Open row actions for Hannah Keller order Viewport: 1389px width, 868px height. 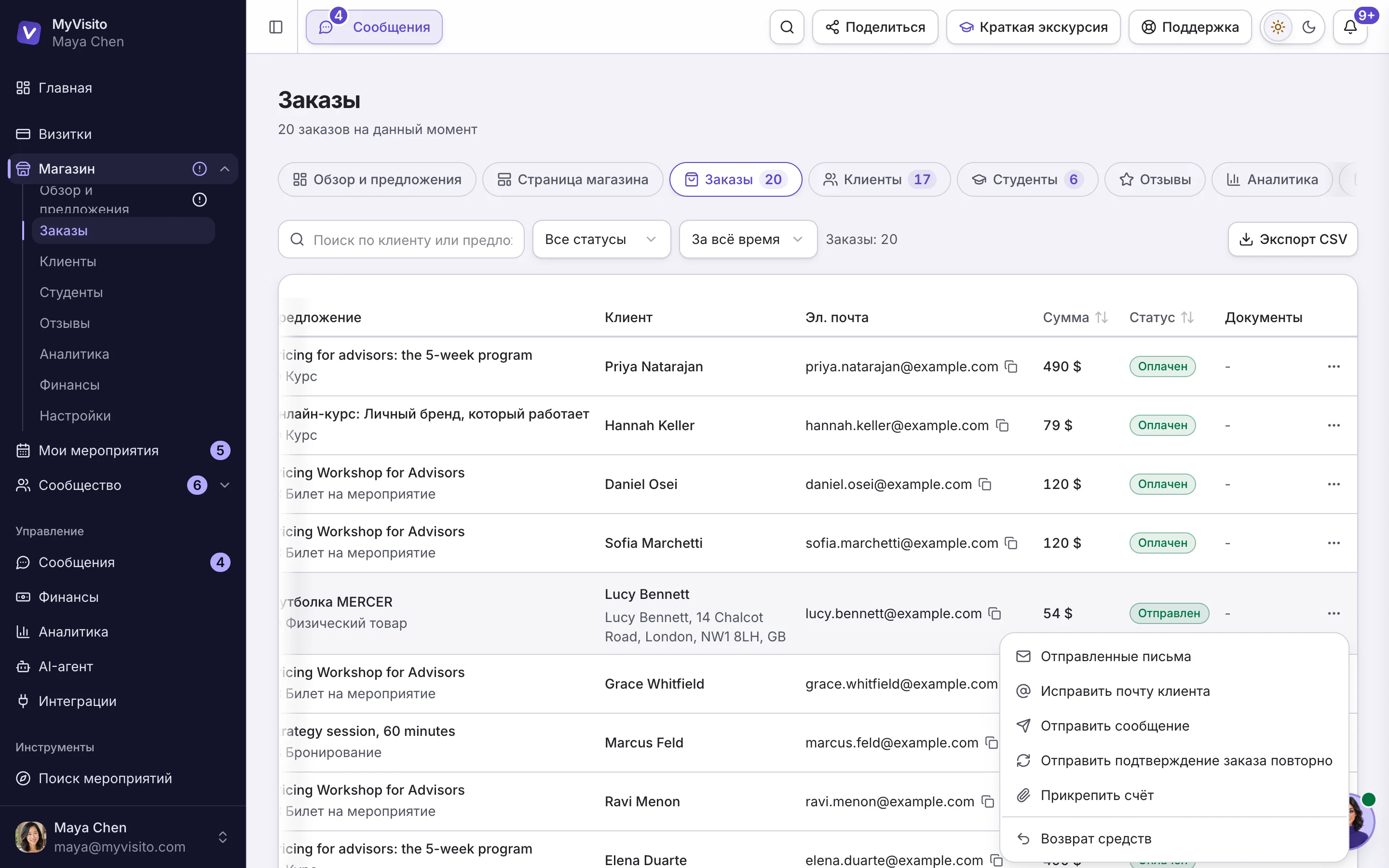1334,425
